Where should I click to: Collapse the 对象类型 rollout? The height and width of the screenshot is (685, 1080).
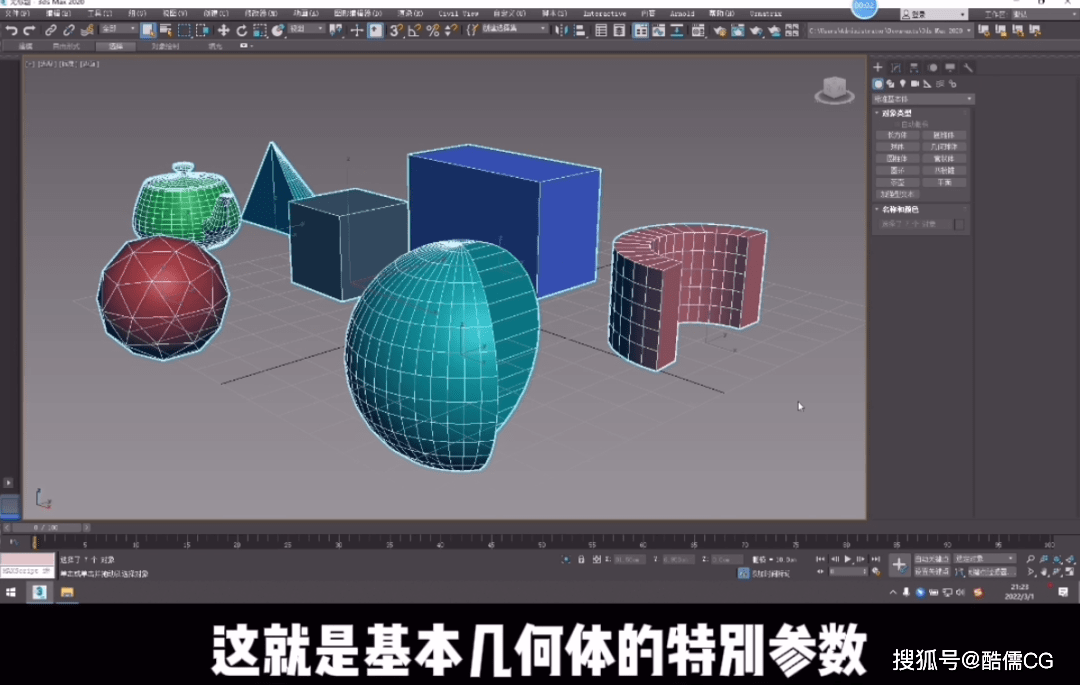pyautogui.click(x=898, y=113)
